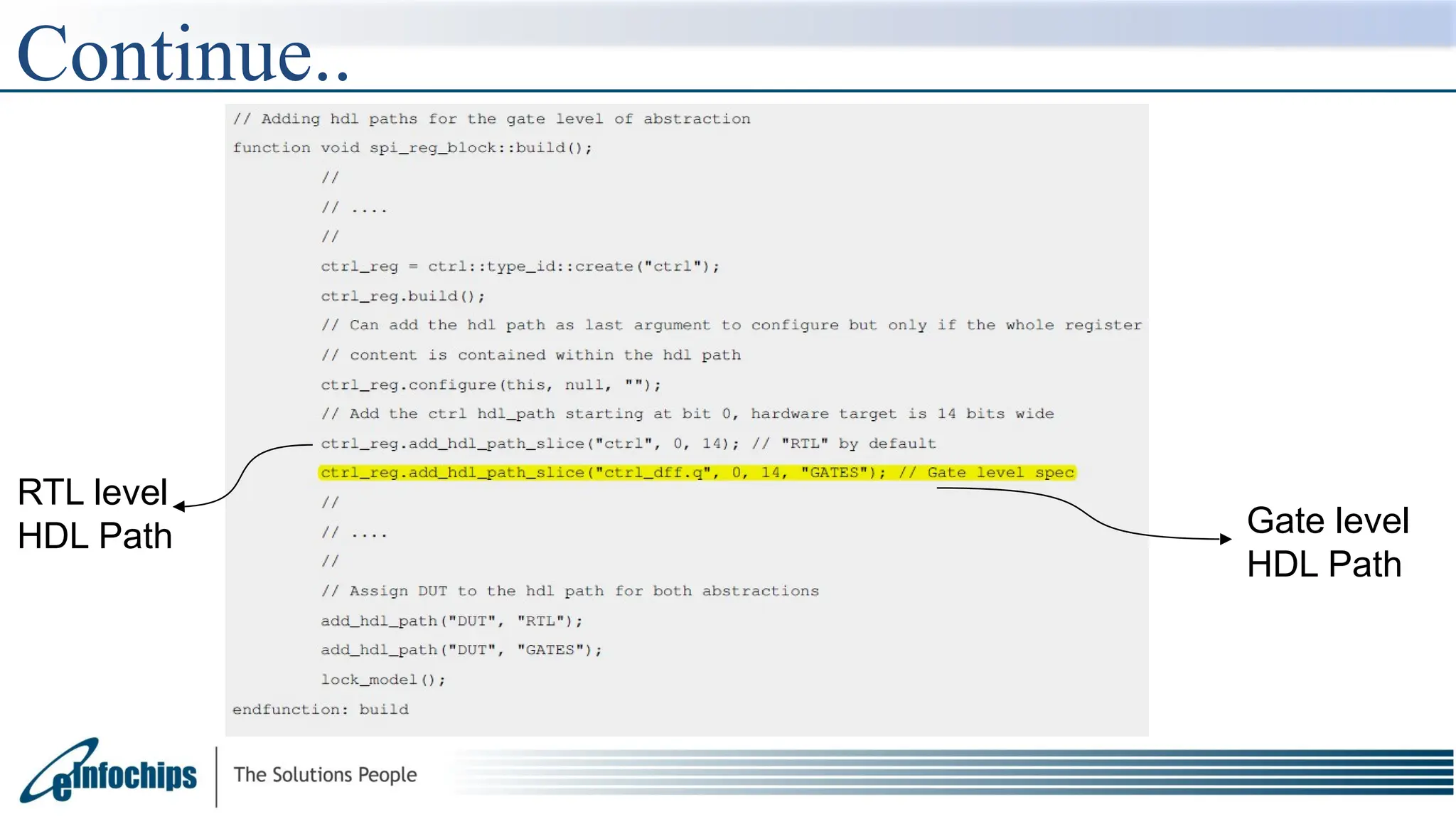Click 'Assign DUT to the hdl path' comment

569,591
